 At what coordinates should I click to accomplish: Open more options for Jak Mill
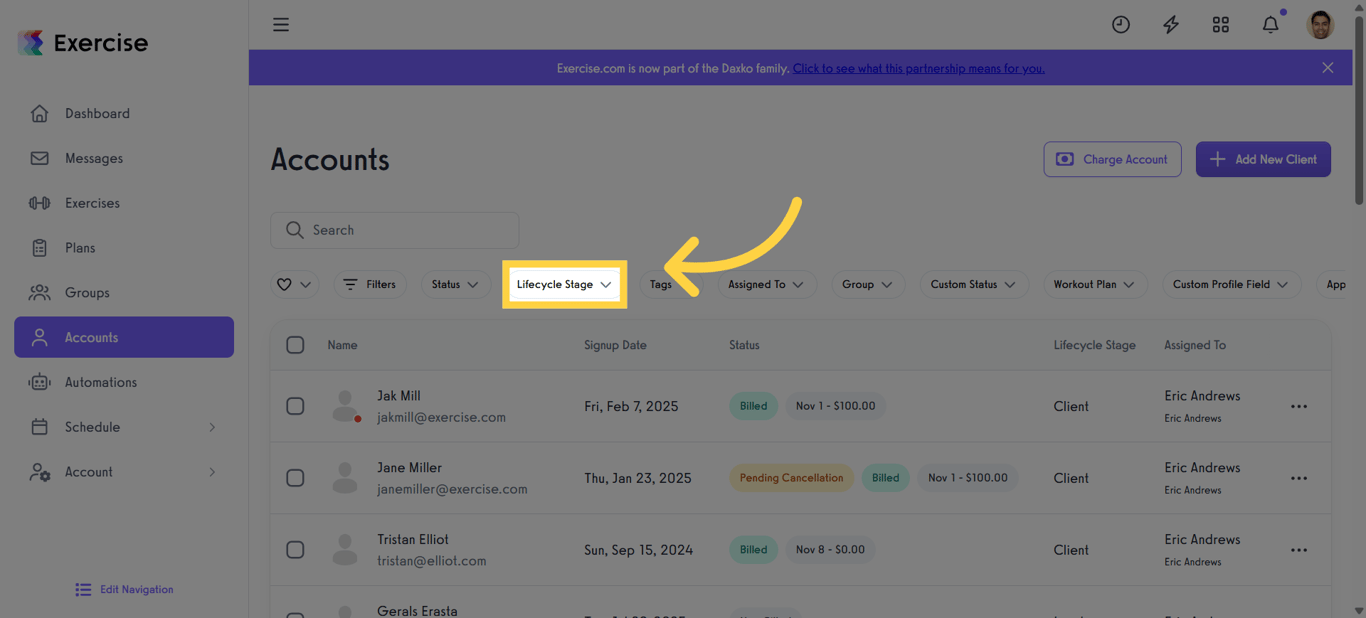pos(1299,406)
